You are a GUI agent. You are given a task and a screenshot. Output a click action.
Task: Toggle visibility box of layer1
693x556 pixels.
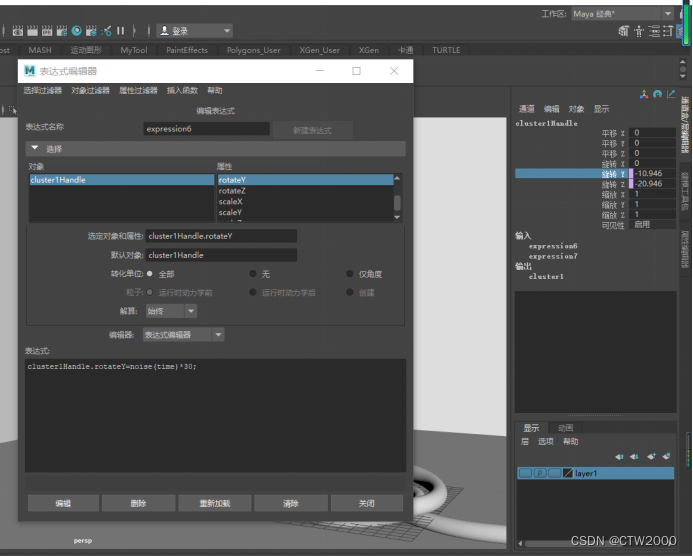click(525, 473)
